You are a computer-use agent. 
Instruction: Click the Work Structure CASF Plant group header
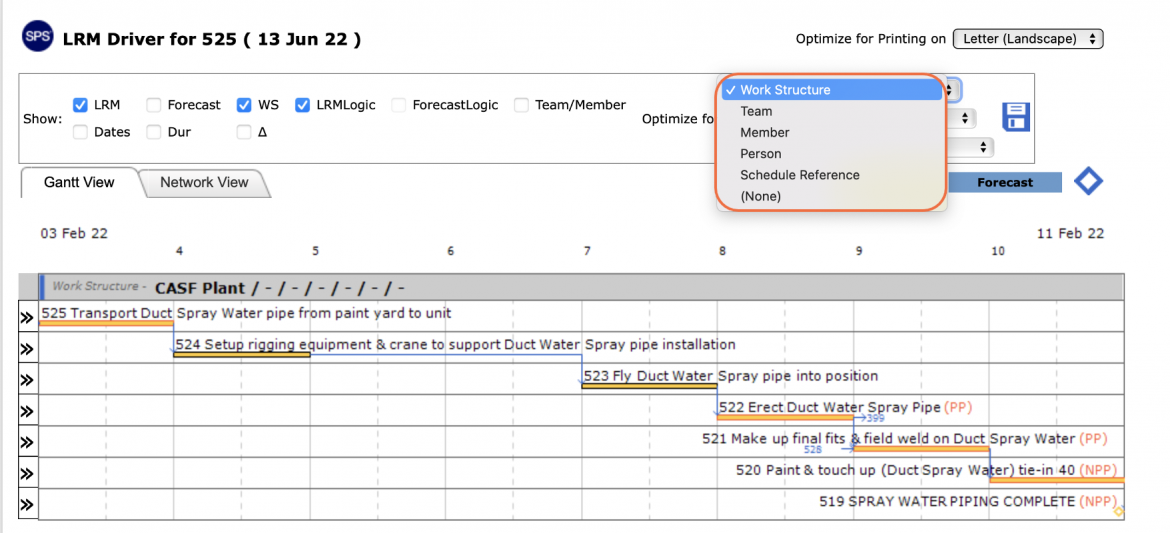tap(581, 287)
